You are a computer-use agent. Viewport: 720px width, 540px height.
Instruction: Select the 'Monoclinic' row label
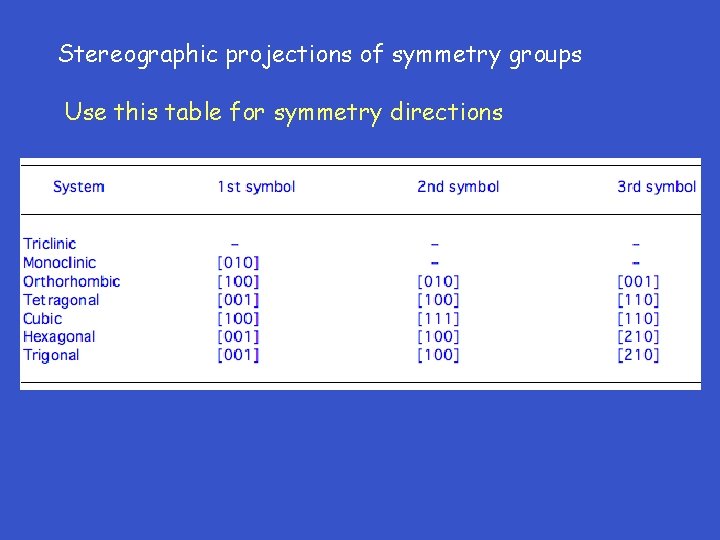60,263
